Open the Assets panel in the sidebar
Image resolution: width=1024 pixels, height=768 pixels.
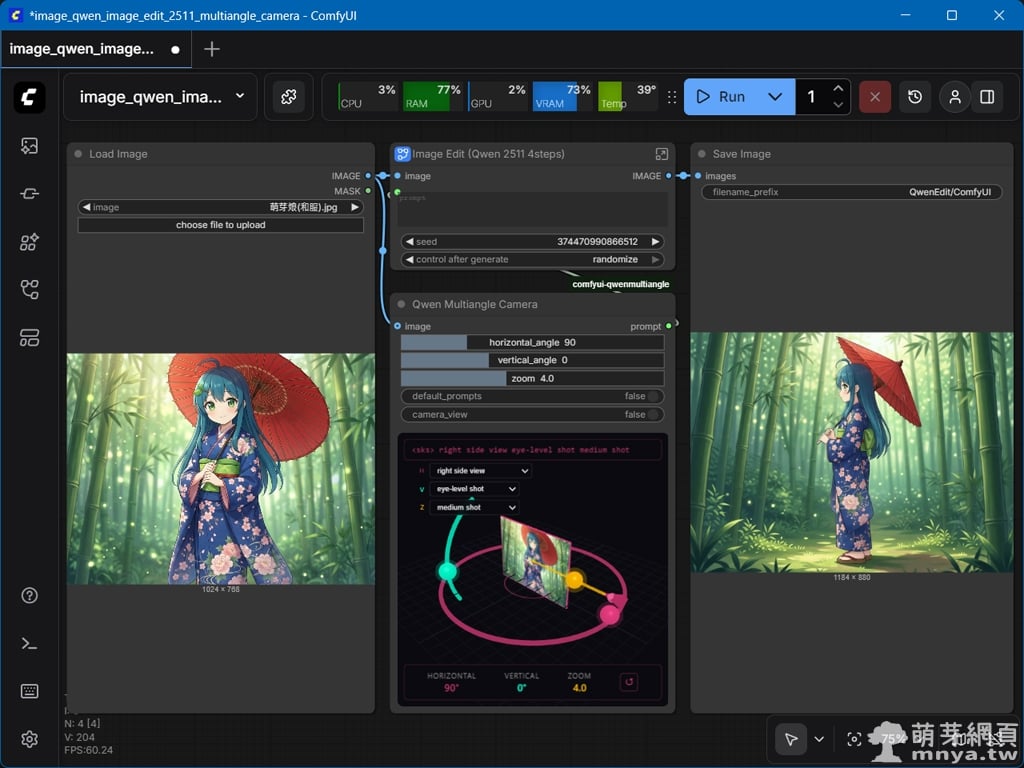[x=29, y=146]
